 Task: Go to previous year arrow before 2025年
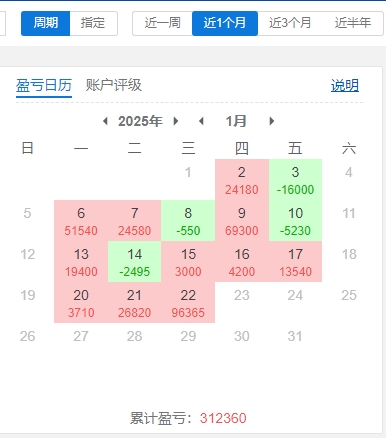coord(105,121)
